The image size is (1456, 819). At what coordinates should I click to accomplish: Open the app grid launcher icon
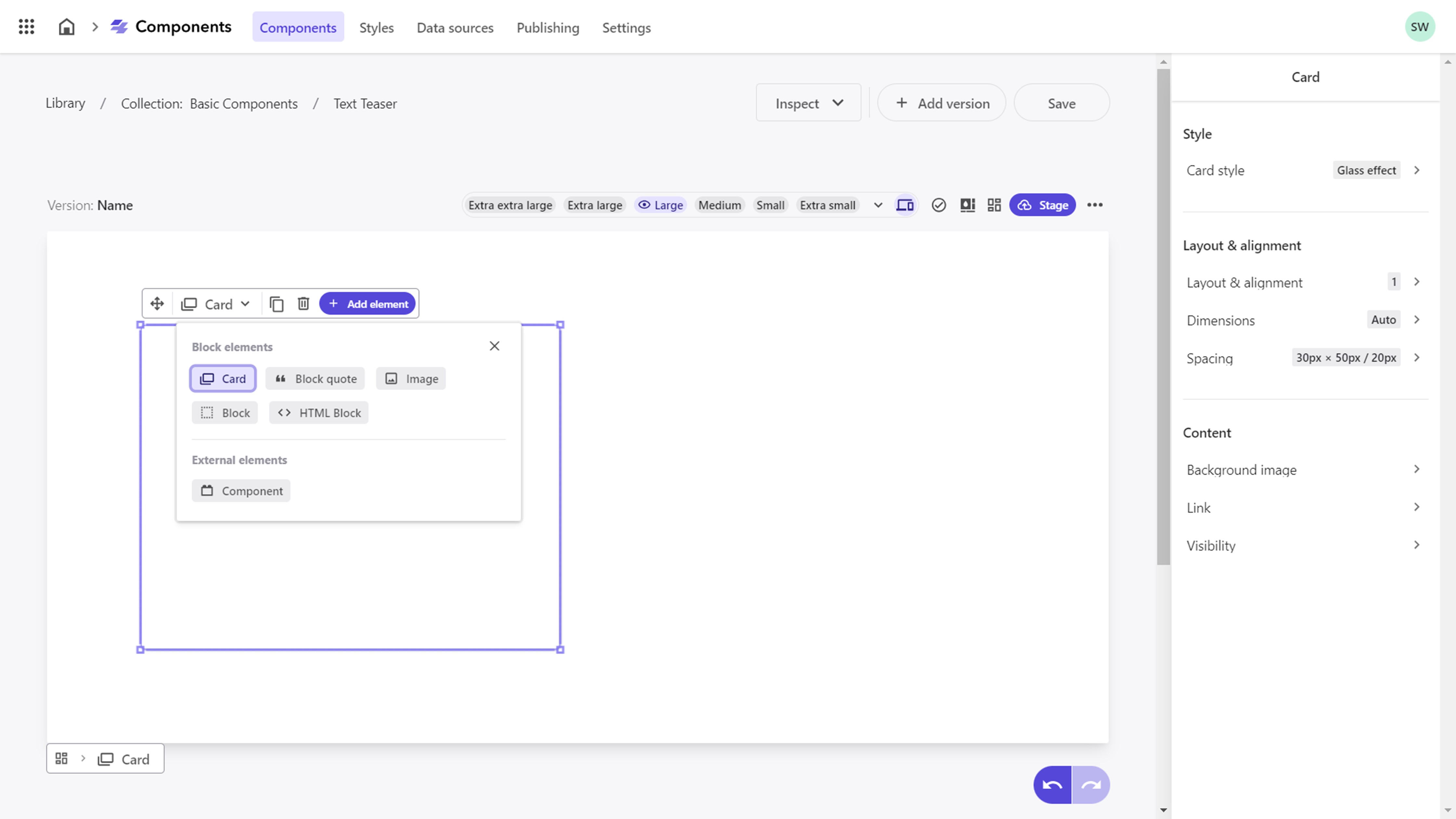(x=26, y=27)
